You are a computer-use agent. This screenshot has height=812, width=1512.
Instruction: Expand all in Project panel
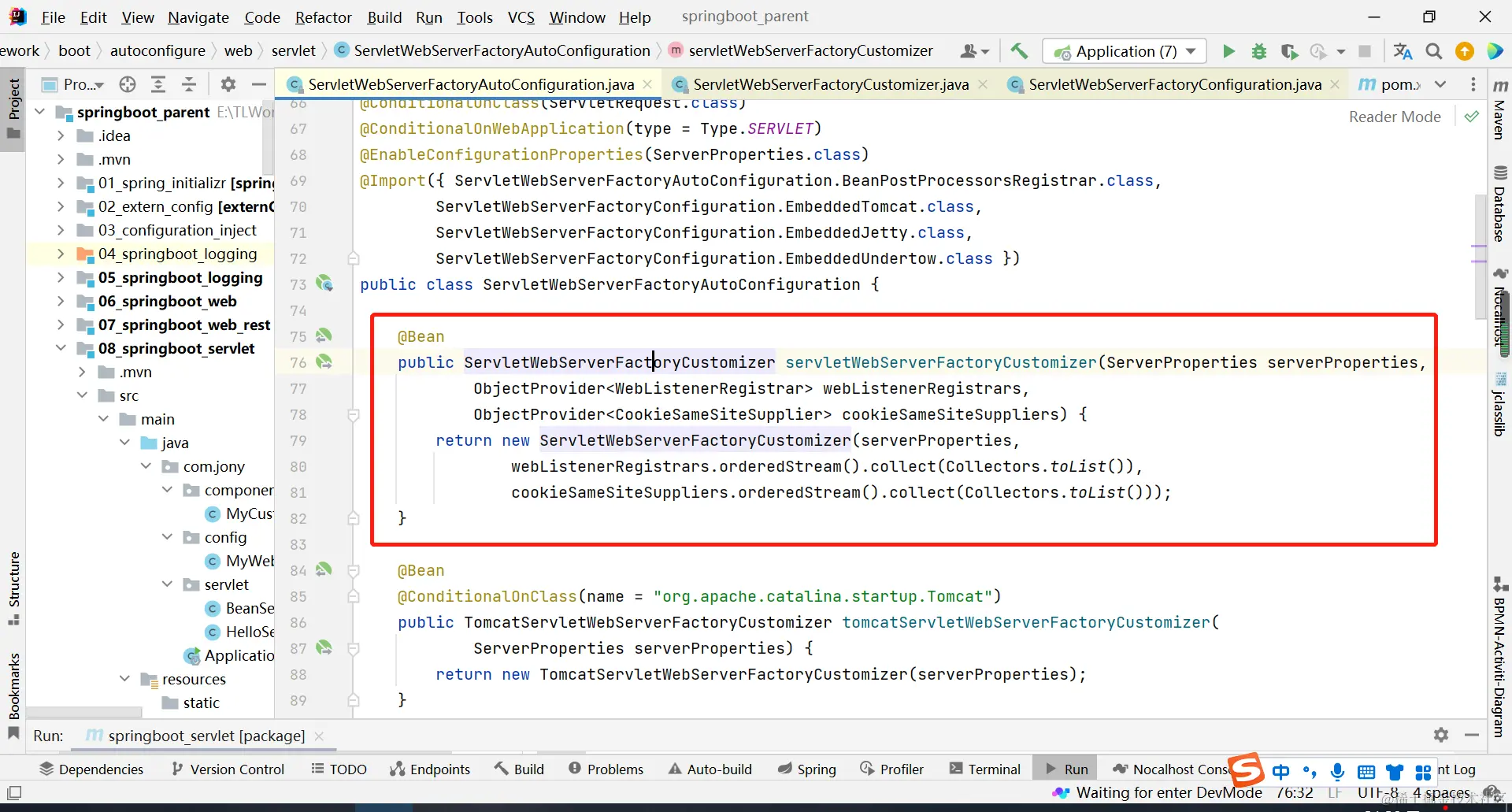pyautogui.click(x=158, y=84)
